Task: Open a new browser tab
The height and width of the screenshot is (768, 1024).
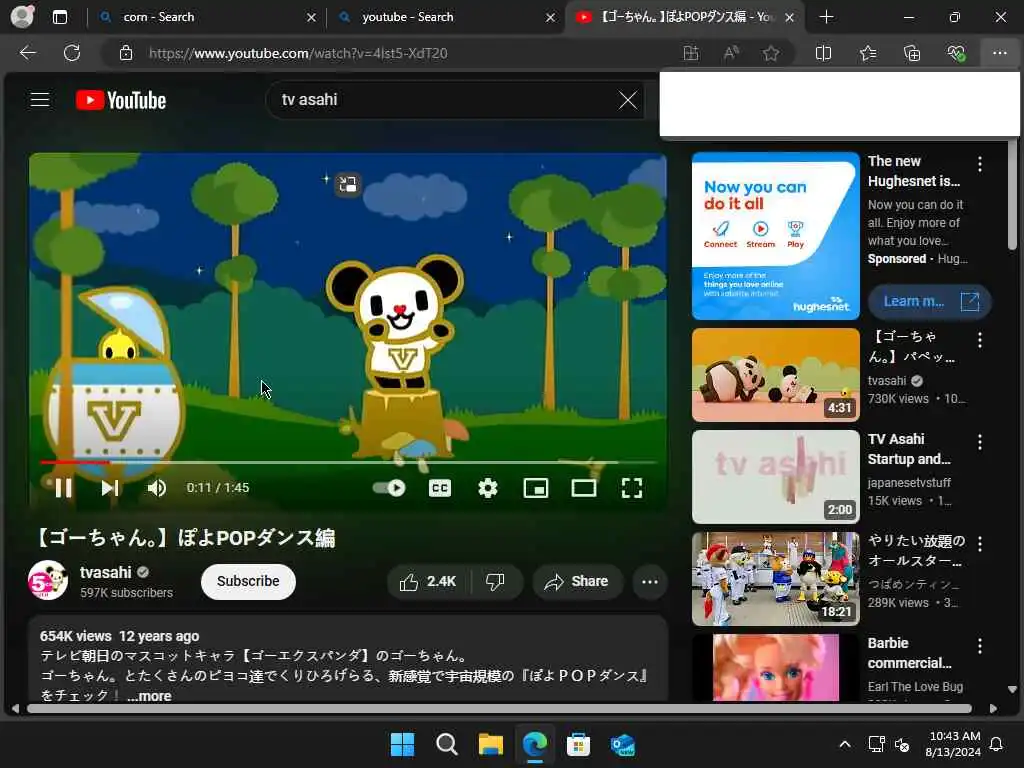Action: click(826, 17)
